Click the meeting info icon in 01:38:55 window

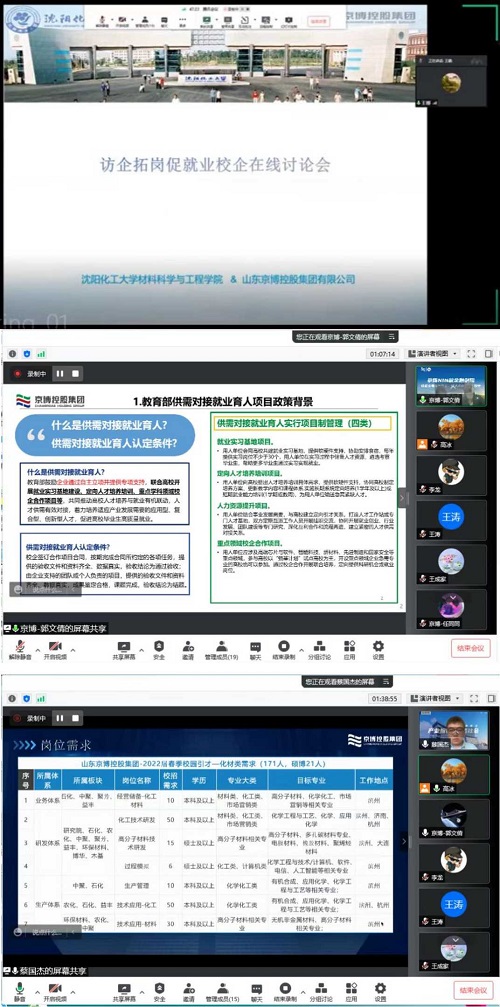click(11, 698)
